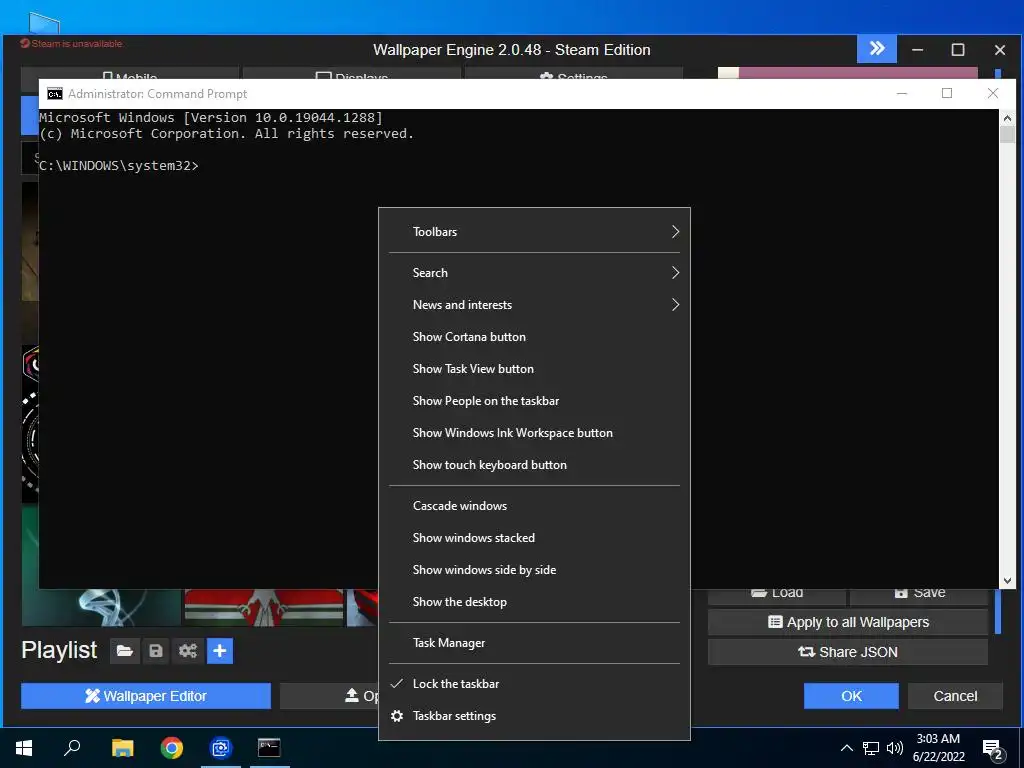Screen dimensions: 1024x768
Task: Open the Windows Start menu
Action: pos(24,748)
